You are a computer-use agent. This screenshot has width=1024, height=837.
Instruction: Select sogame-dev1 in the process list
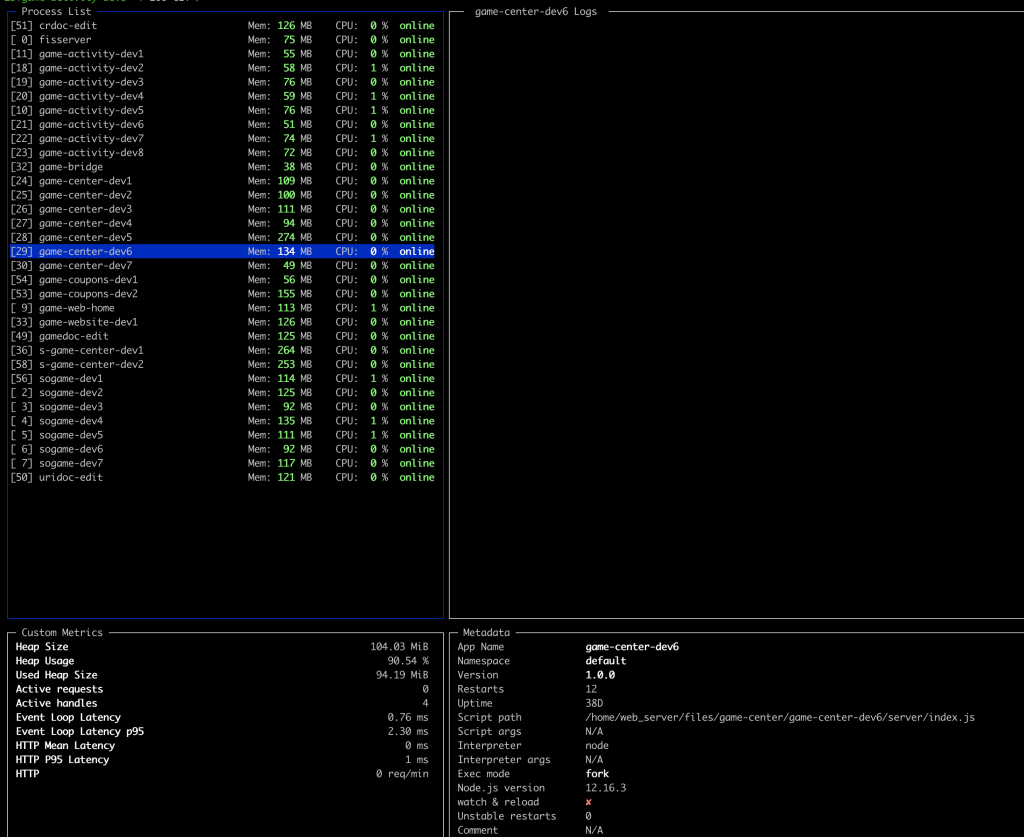[222, 379]
